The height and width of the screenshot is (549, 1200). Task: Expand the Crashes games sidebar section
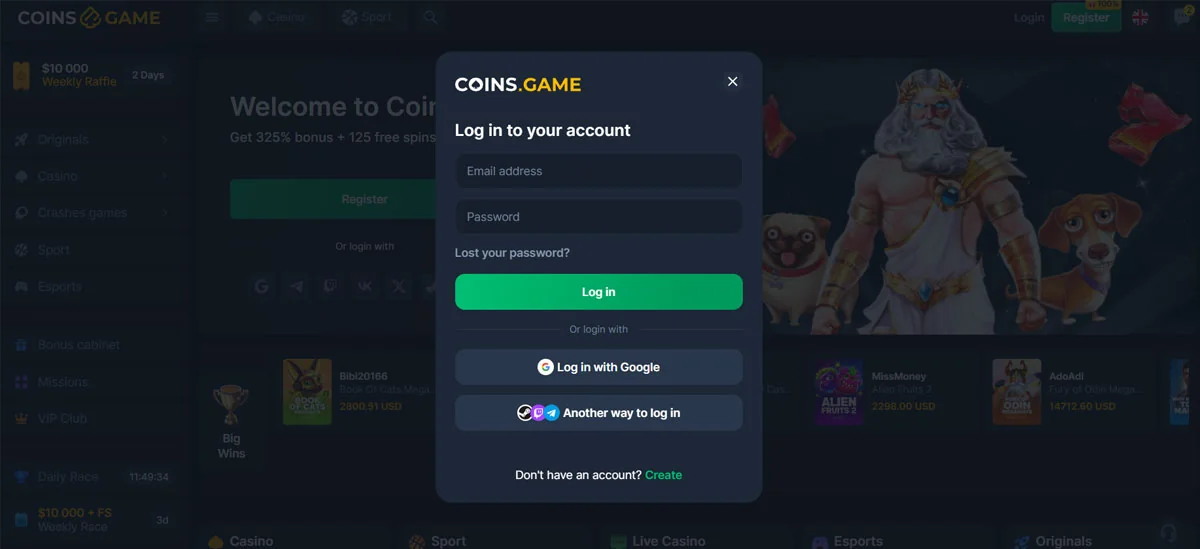(x=90, y=213)
